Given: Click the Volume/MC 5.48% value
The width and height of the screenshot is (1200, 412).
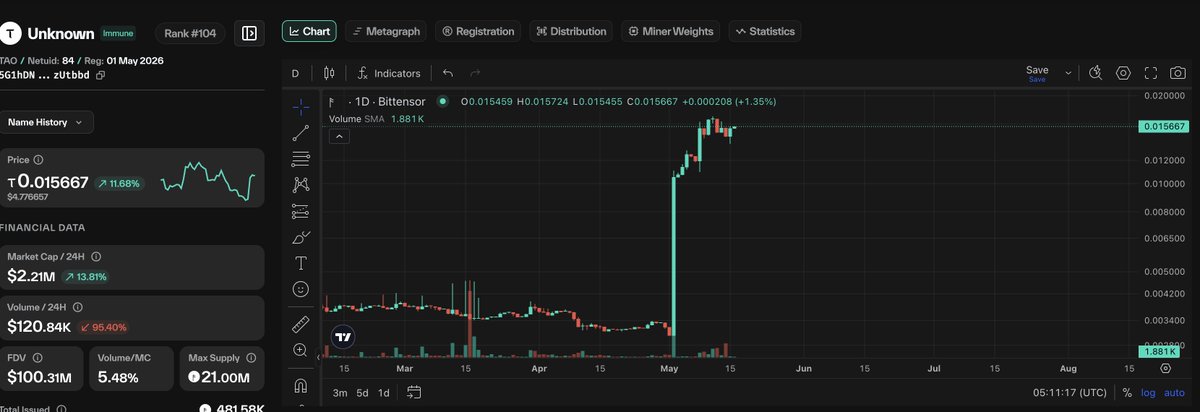Looking at the screenshot, I should pos(118,378).
